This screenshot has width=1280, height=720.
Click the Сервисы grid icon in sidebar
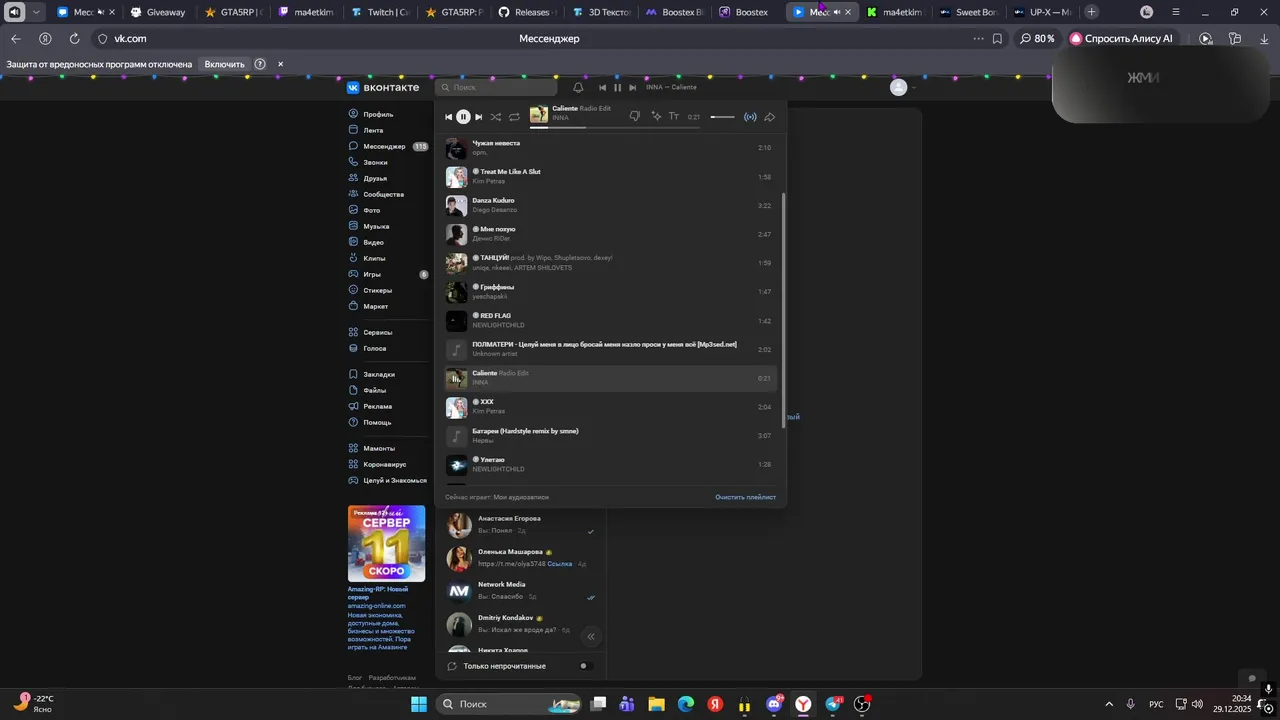(353, 332)
